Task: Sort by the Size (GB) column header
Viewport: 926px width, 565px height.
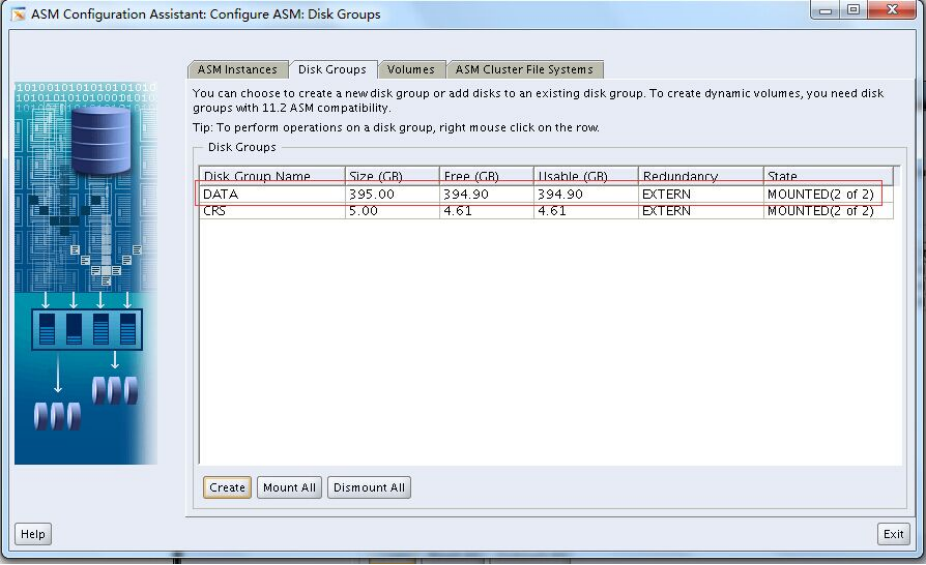Action: [392, 175]
